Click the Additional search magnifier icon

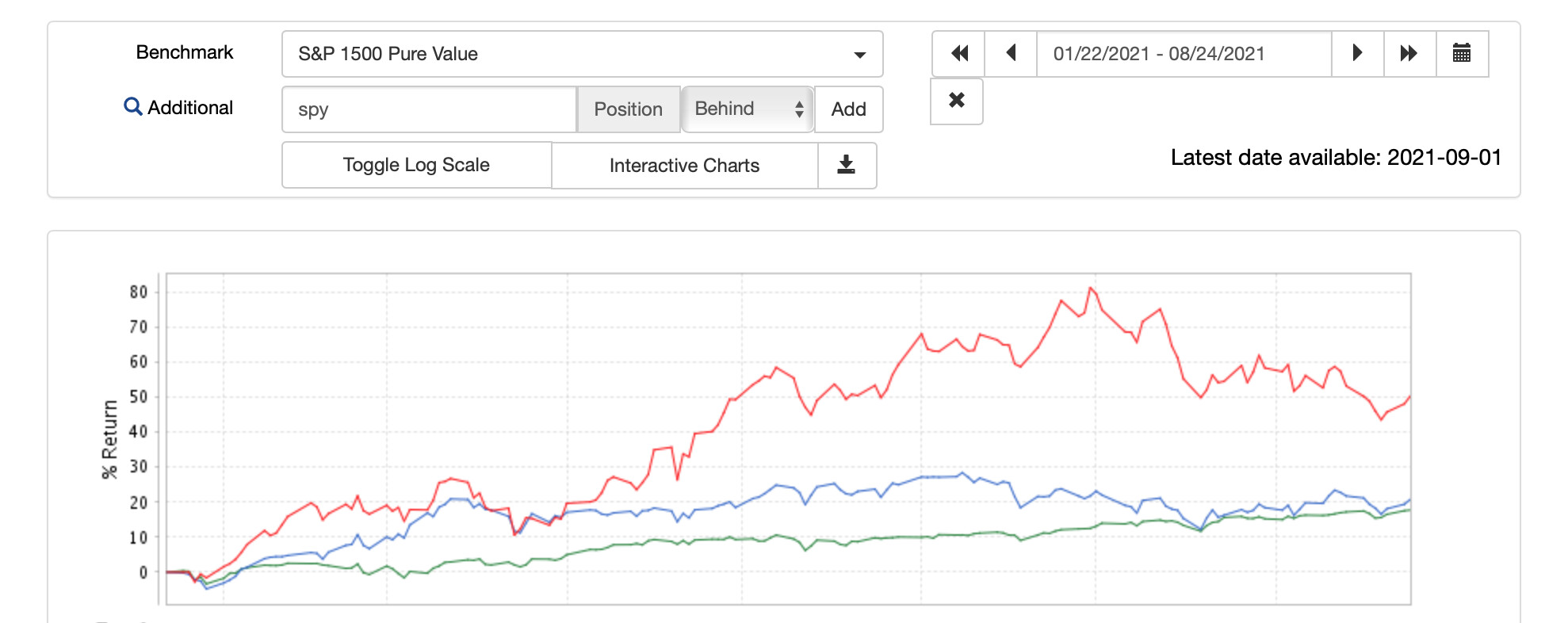click(132, 107)
